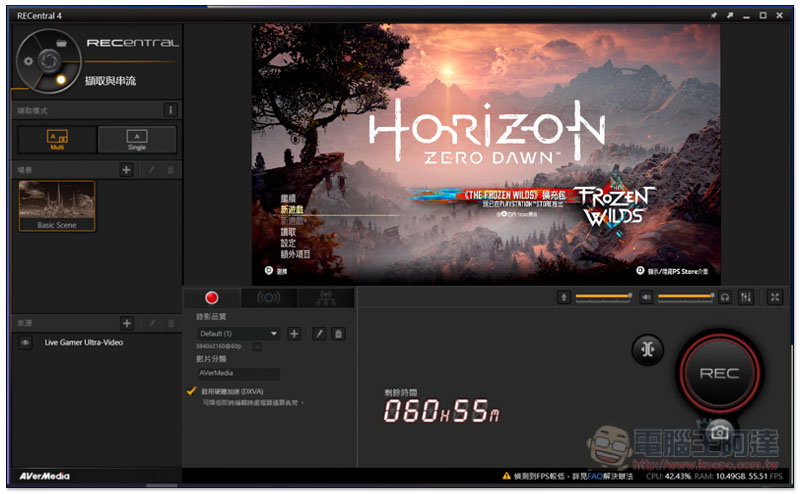Click the 060h55m remaining time display
This screenshot has height=494, width=800.
(x=441, y=411)
